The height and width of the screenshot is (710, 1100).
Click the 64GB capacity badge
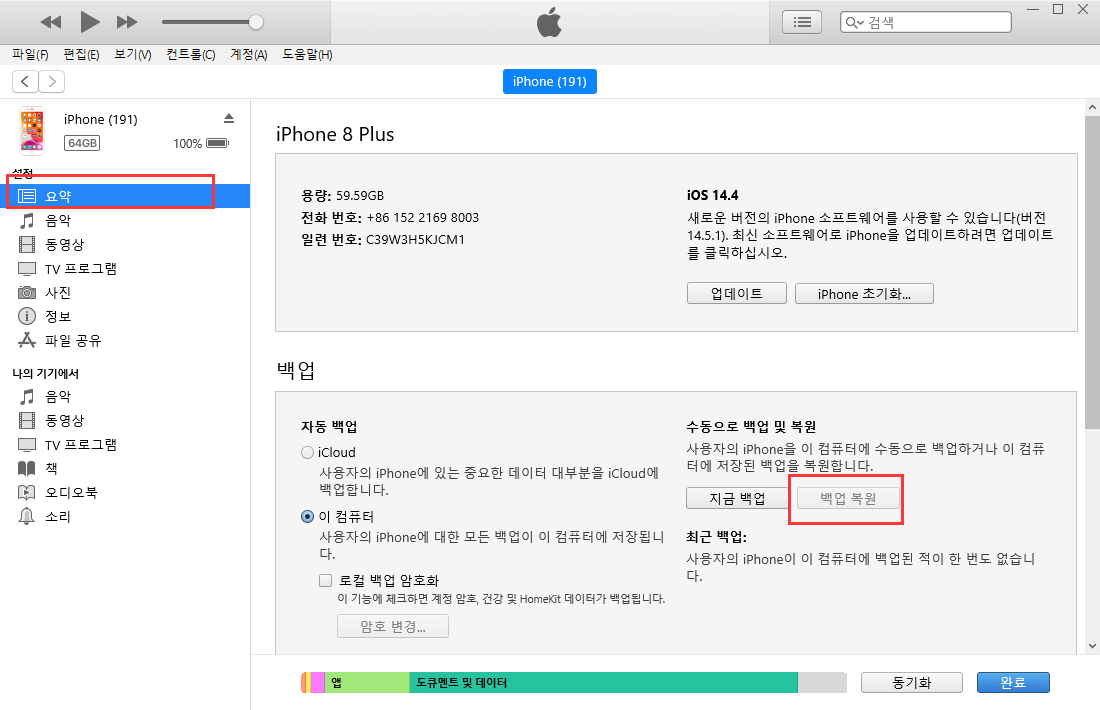(82, 143)
